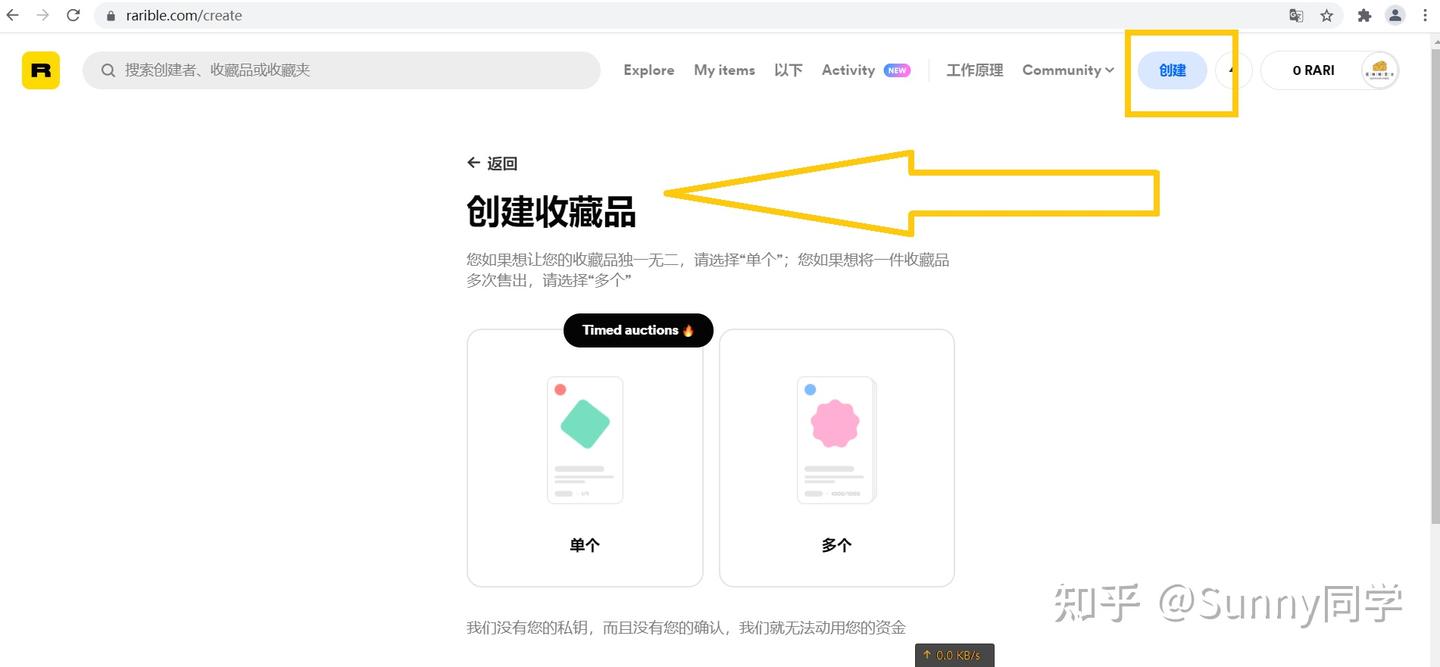Open the My items section
Screen dimensions: 1440x667
724,70
